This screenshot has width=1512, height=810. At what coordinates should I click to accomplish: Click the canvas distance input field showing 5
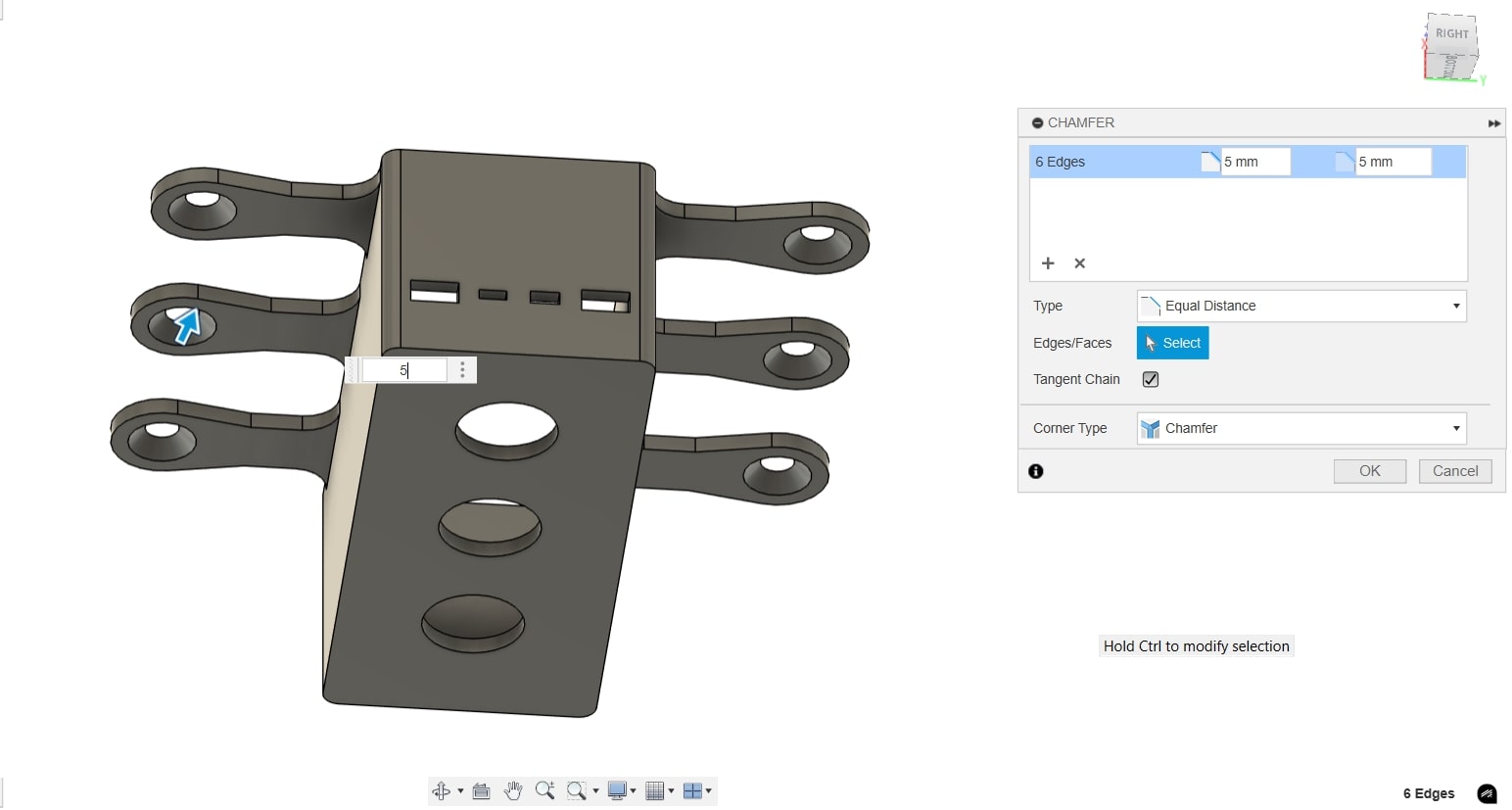[404, 370]
